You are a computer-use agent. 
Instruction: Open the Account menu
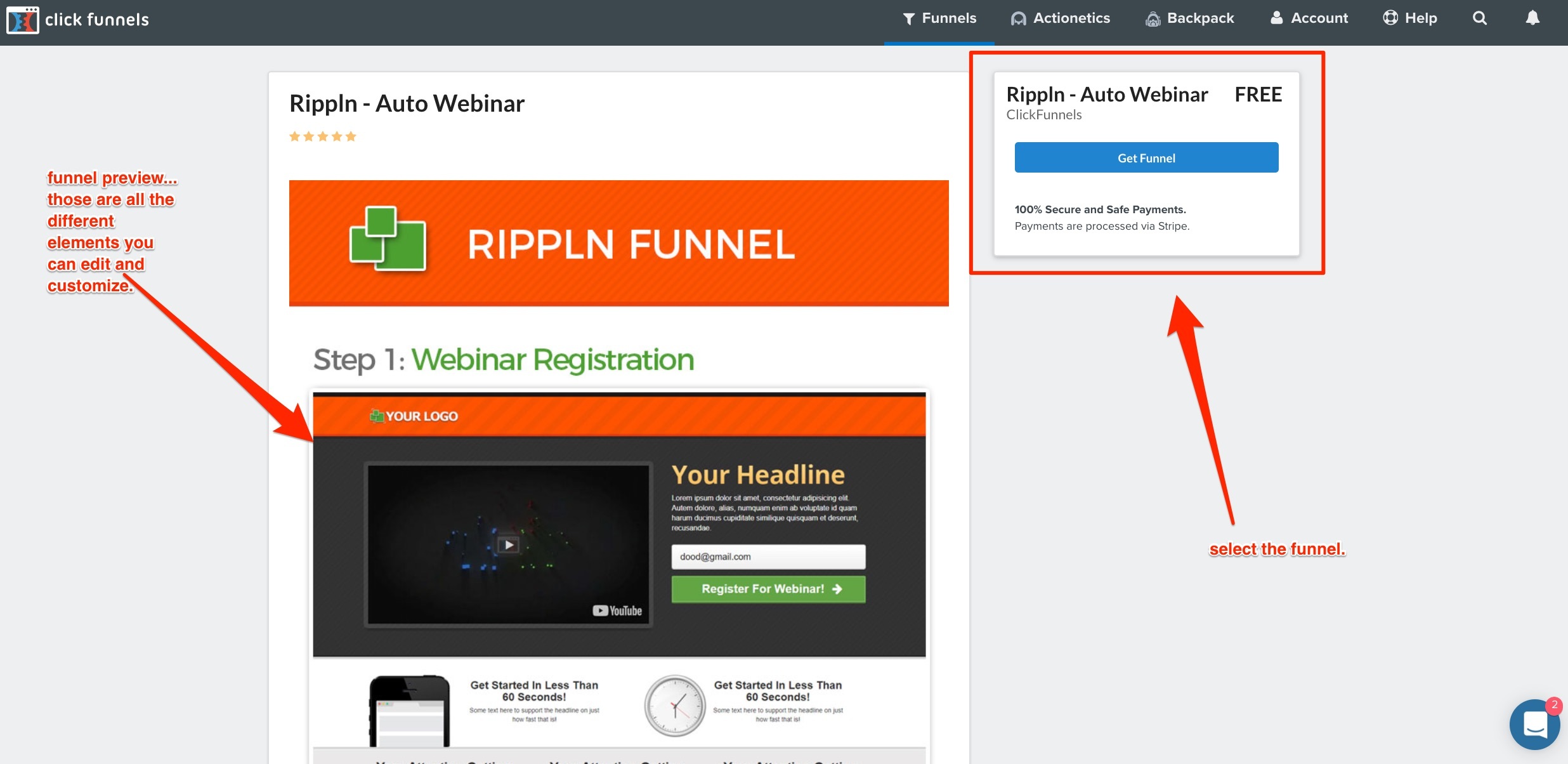1309,18
